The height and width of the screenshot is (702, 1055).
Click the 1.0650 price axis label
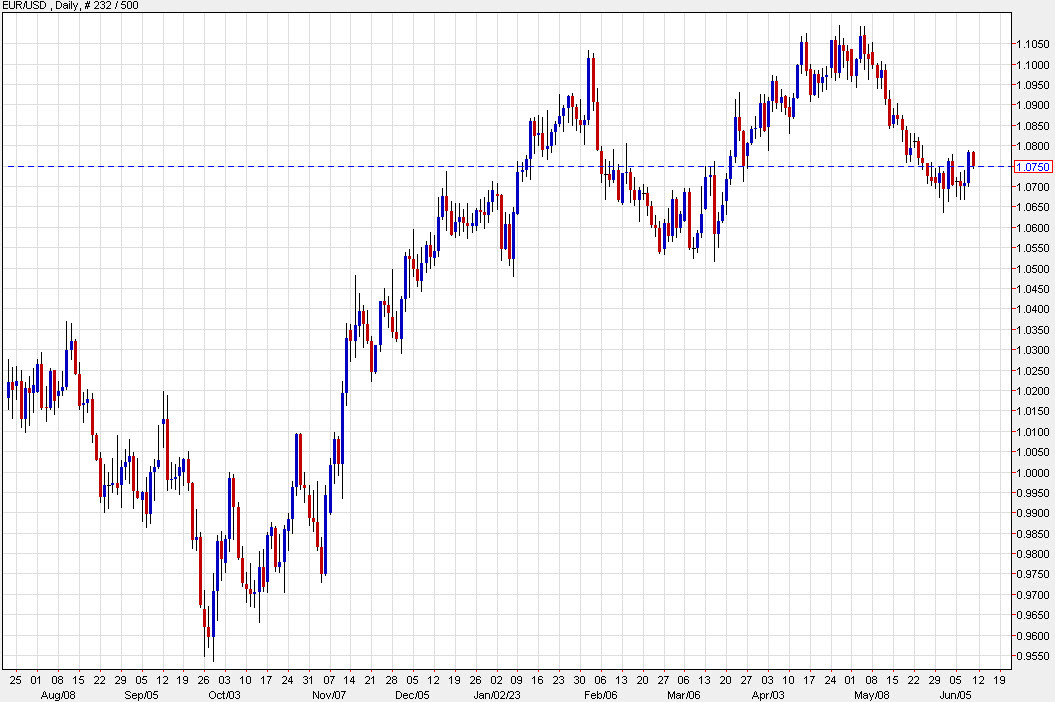click(1033, 207)
